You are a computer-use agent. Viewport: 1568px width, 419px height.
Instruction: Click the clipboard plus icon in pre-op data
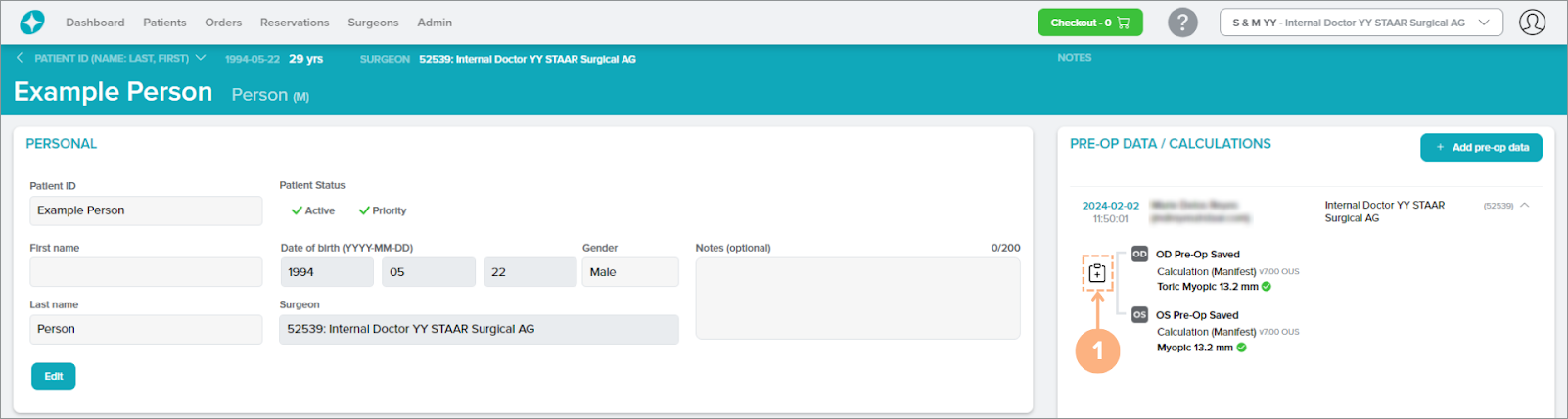(1097, 273)
